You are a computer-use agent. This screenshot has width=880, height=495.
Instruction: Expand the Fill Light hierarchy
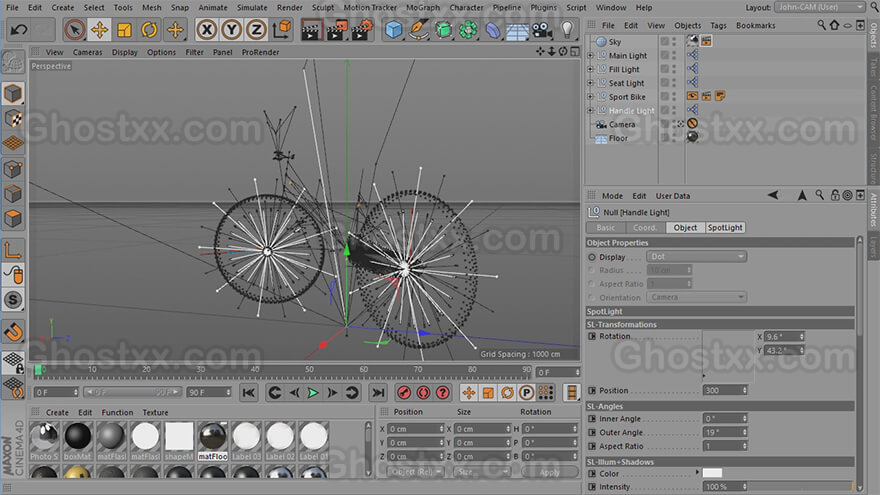pos(590,69)
